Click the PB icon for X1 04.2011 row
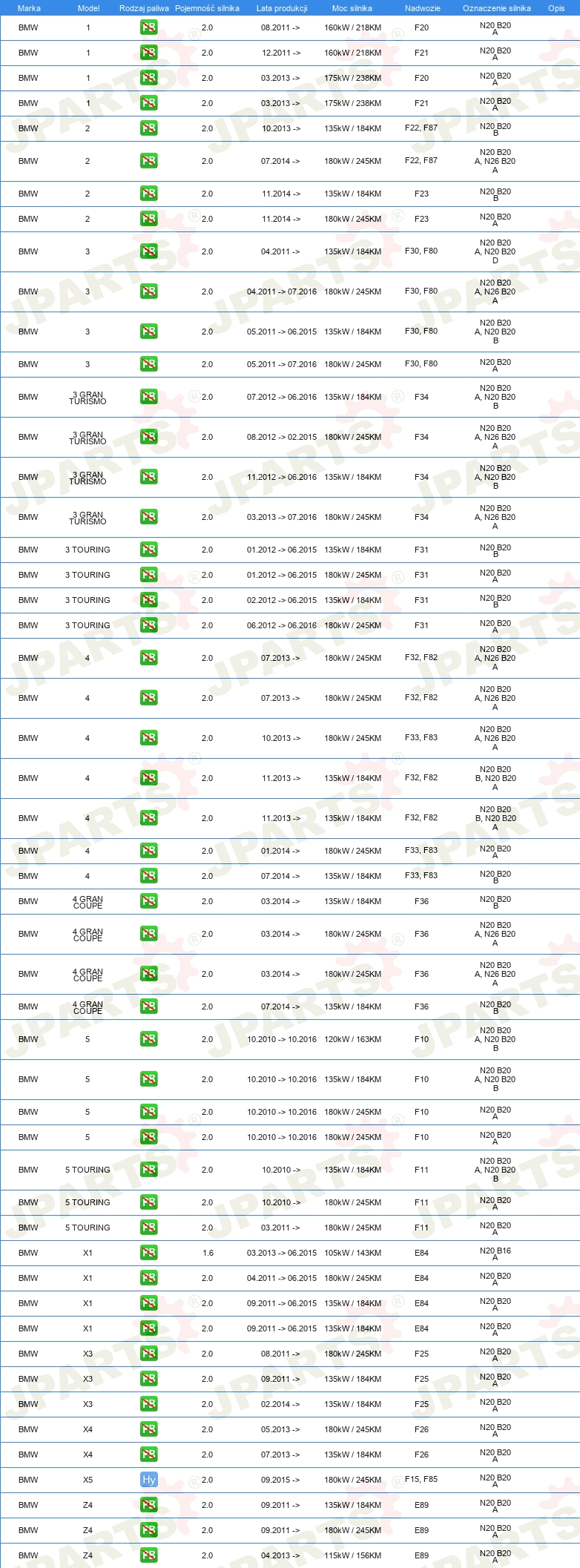This screenshot has width=580, height=1568. tap(148, 1278)
